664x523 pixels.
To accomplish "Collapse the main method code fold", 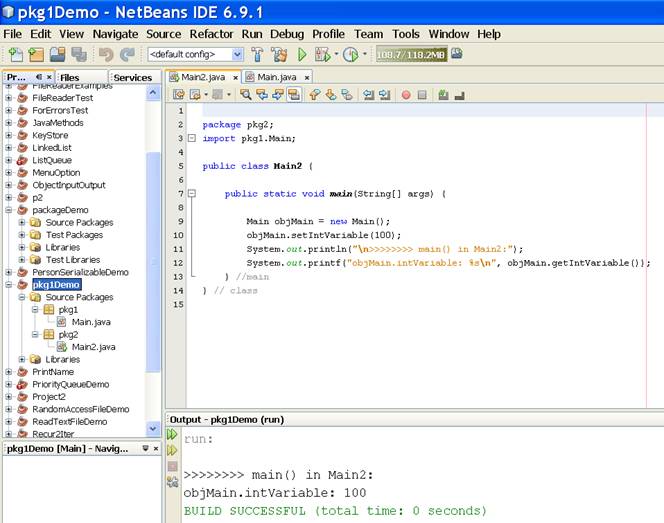I will tap(192, 193).
